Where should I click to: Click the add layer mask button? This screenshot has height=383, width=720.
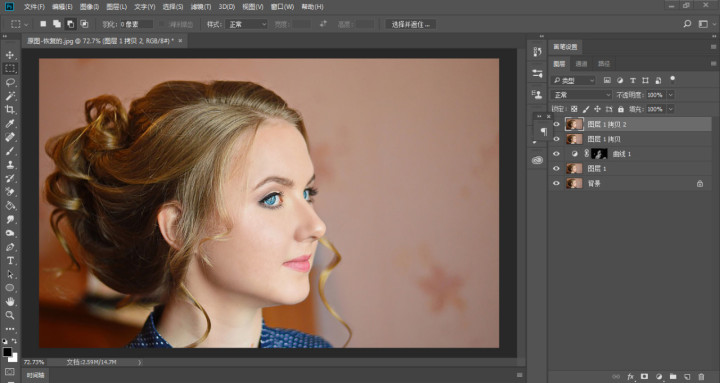tap(644, 377)
